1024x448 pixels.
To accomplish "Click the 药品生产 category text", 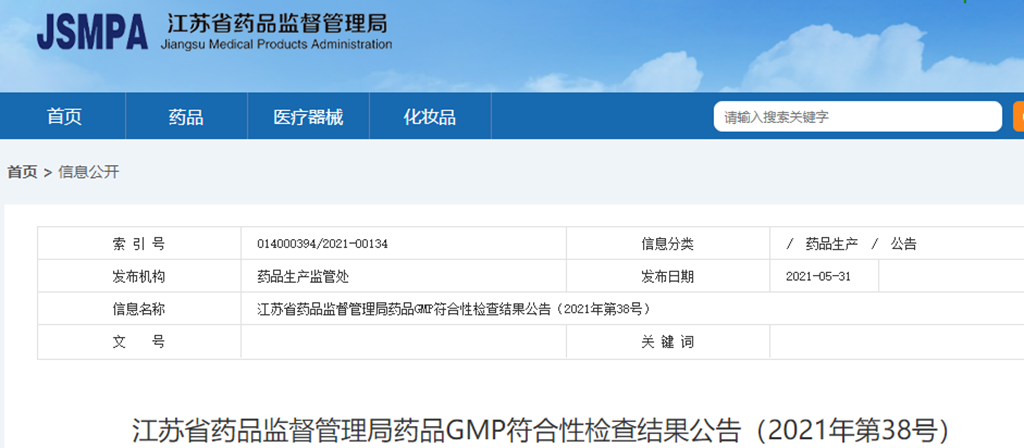I will coord(831,244).
